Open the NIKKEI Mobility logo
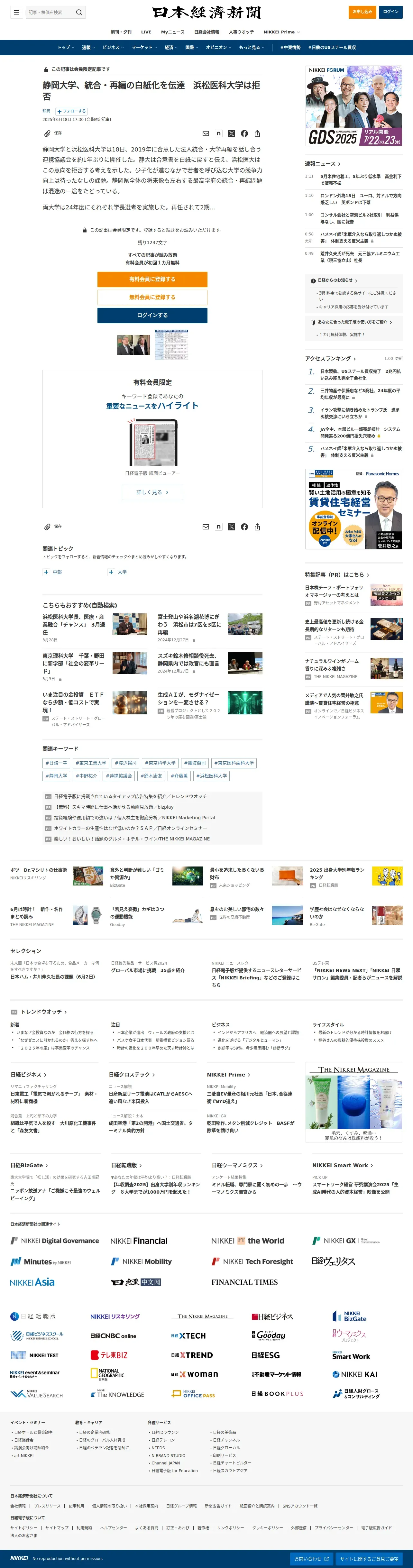Screen dimensions: 413x1568 point(141,1261)
